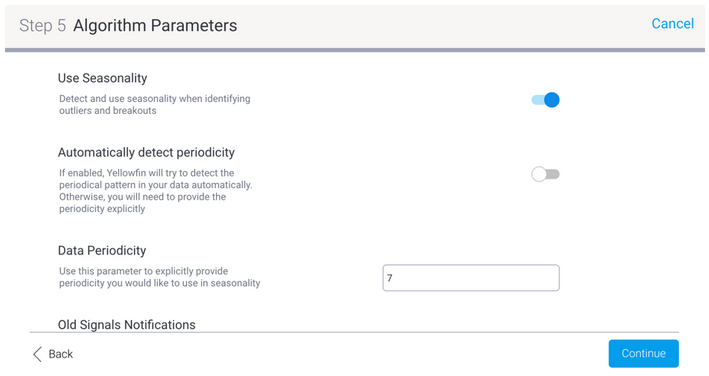Focus the Data Periodicity input field
The height and width of the screenshot is (376, 709).
[471, 277]
